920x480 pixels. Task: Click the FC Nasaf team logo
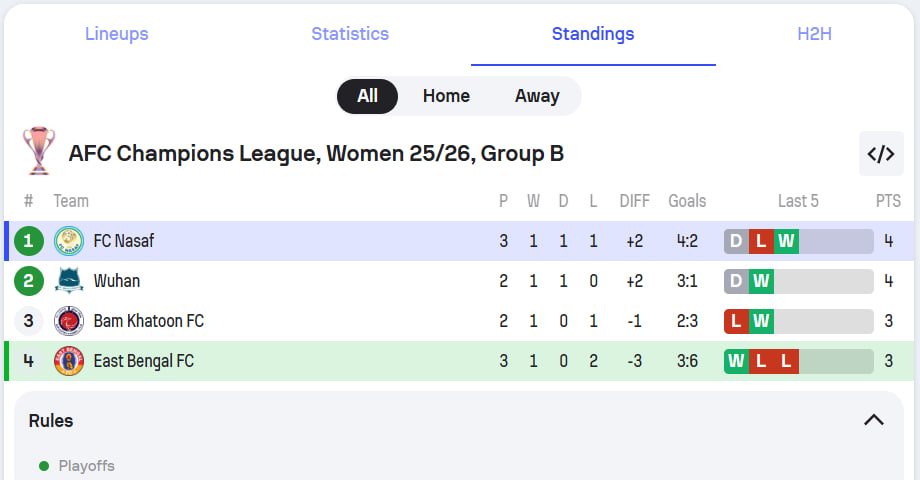(69, 241)
